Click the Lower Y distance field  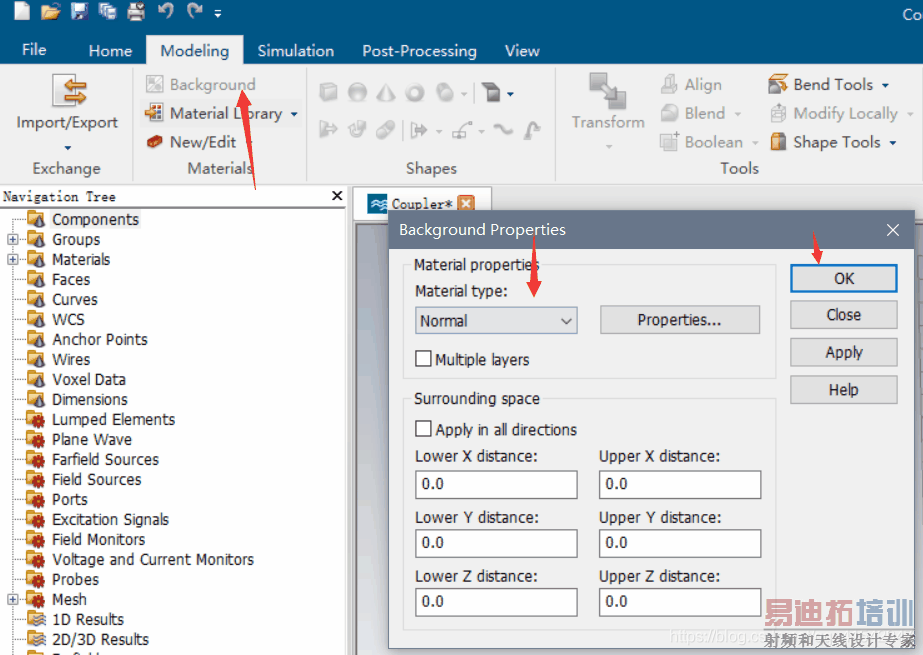(x=496, y=543)
